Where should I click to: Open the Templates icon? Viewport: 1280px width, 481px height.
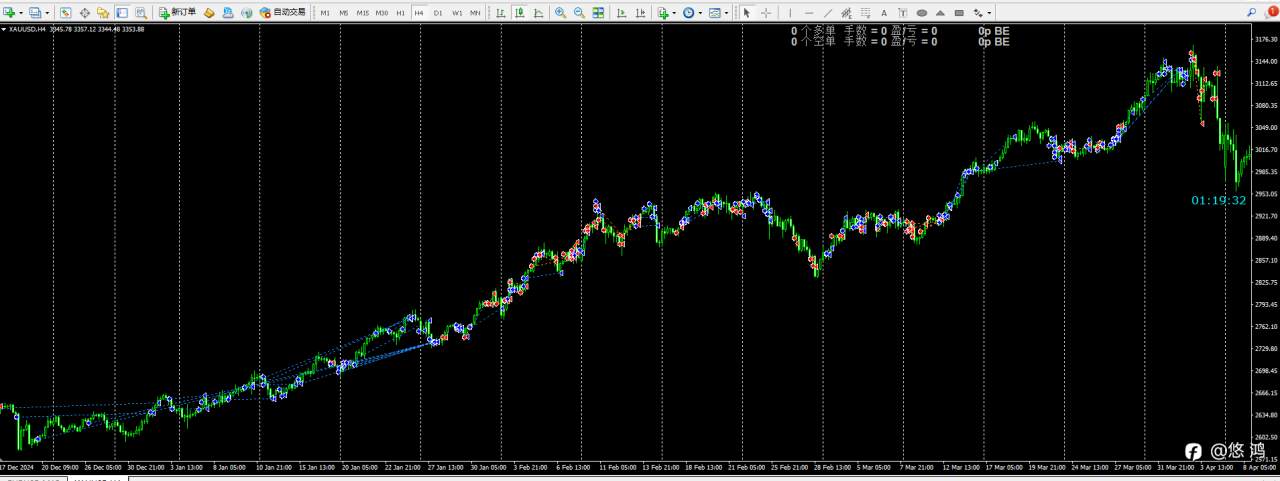pyautogui.click(x=715, y=12)
